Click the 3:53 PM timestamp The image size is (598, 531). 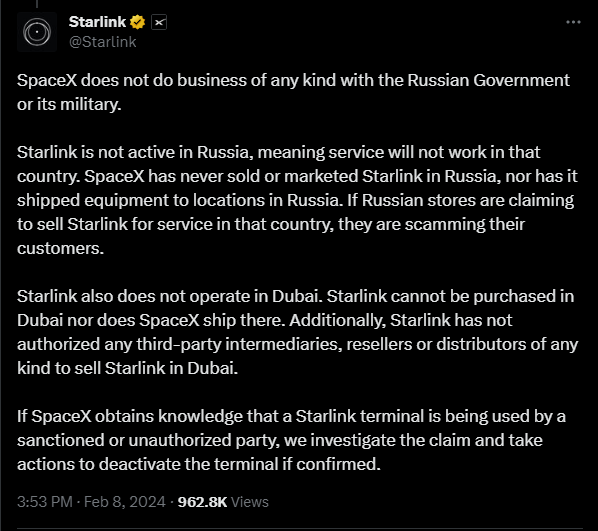click(45, 502)
